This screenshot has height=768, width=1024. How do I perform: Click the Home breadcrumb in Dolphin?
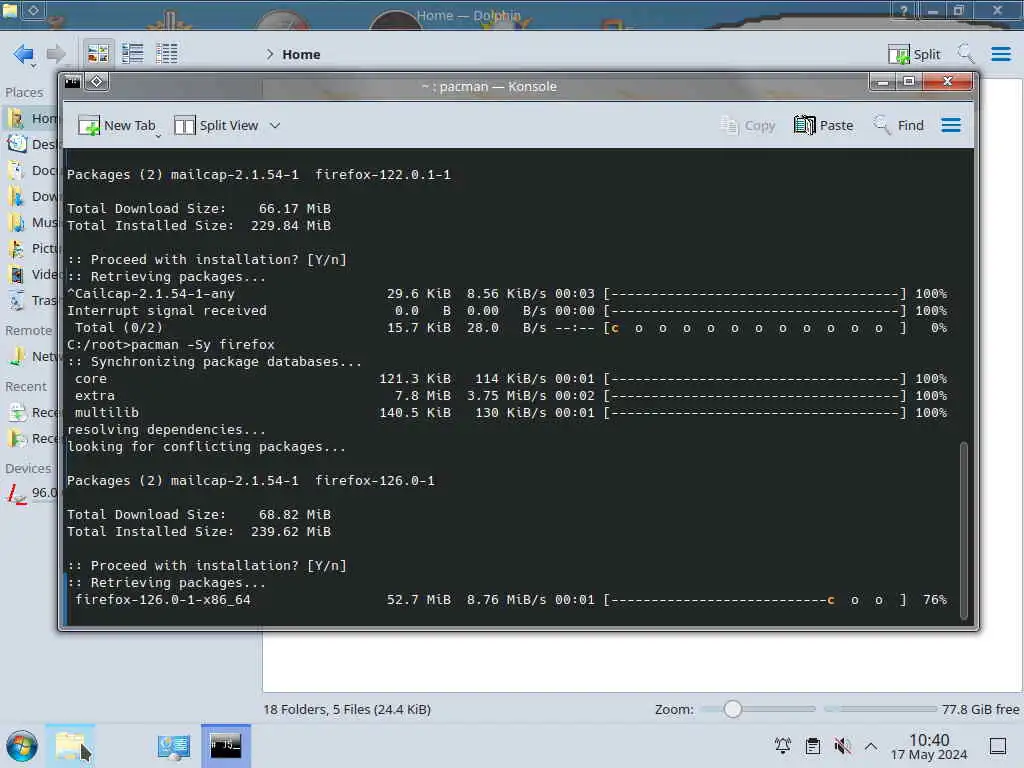(301, 54)
